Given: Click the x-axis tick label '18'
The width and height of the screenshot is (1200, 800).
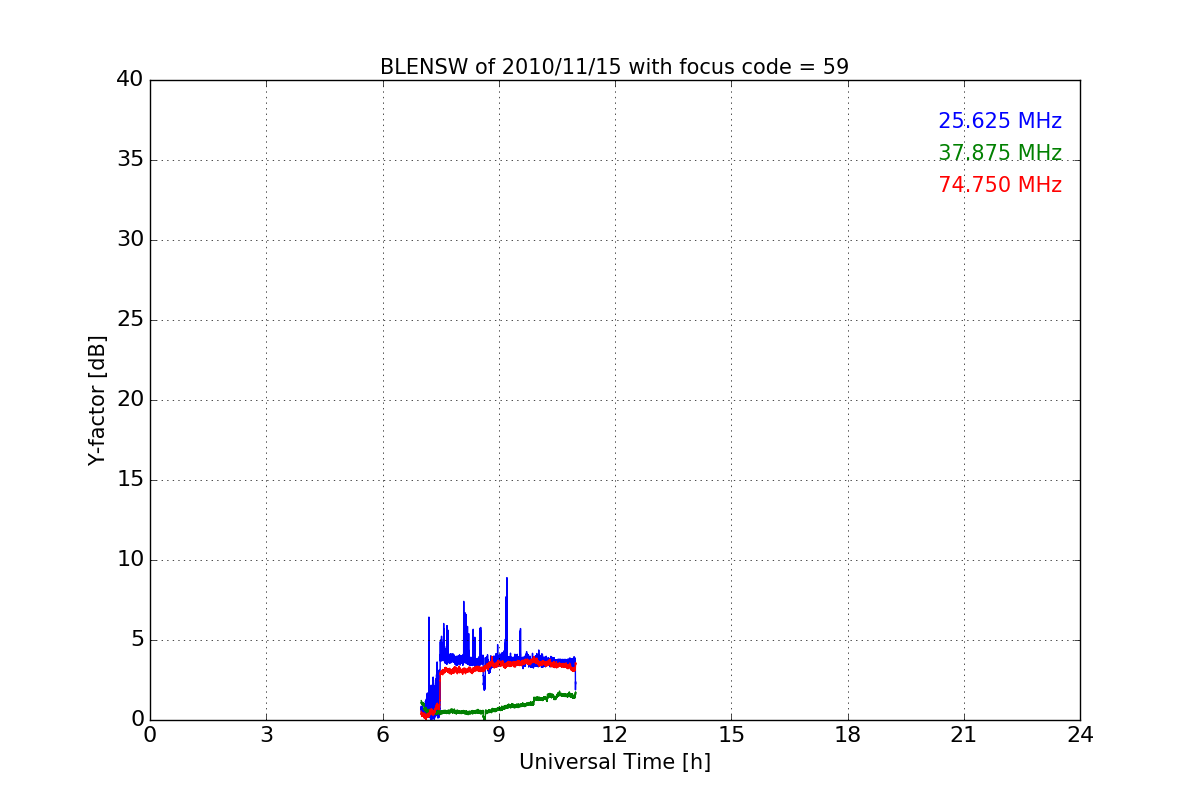Looking at the screenshot, I should [848, 734].
